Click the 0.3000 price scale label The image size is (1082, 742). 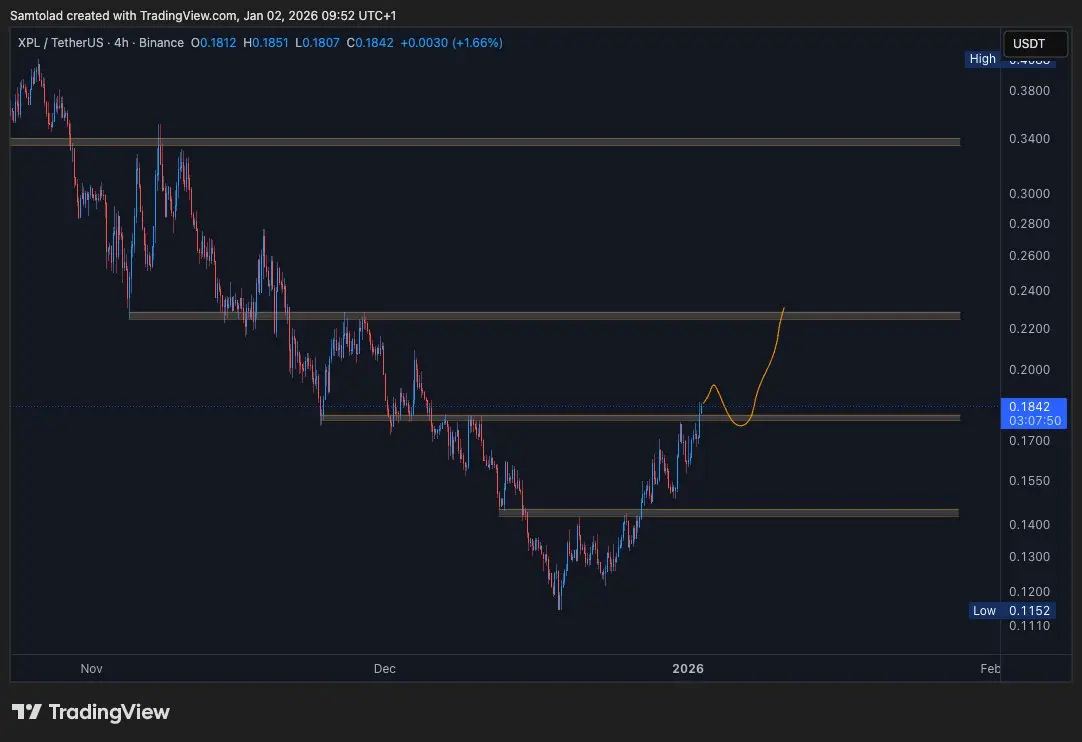pos(1029,193)
